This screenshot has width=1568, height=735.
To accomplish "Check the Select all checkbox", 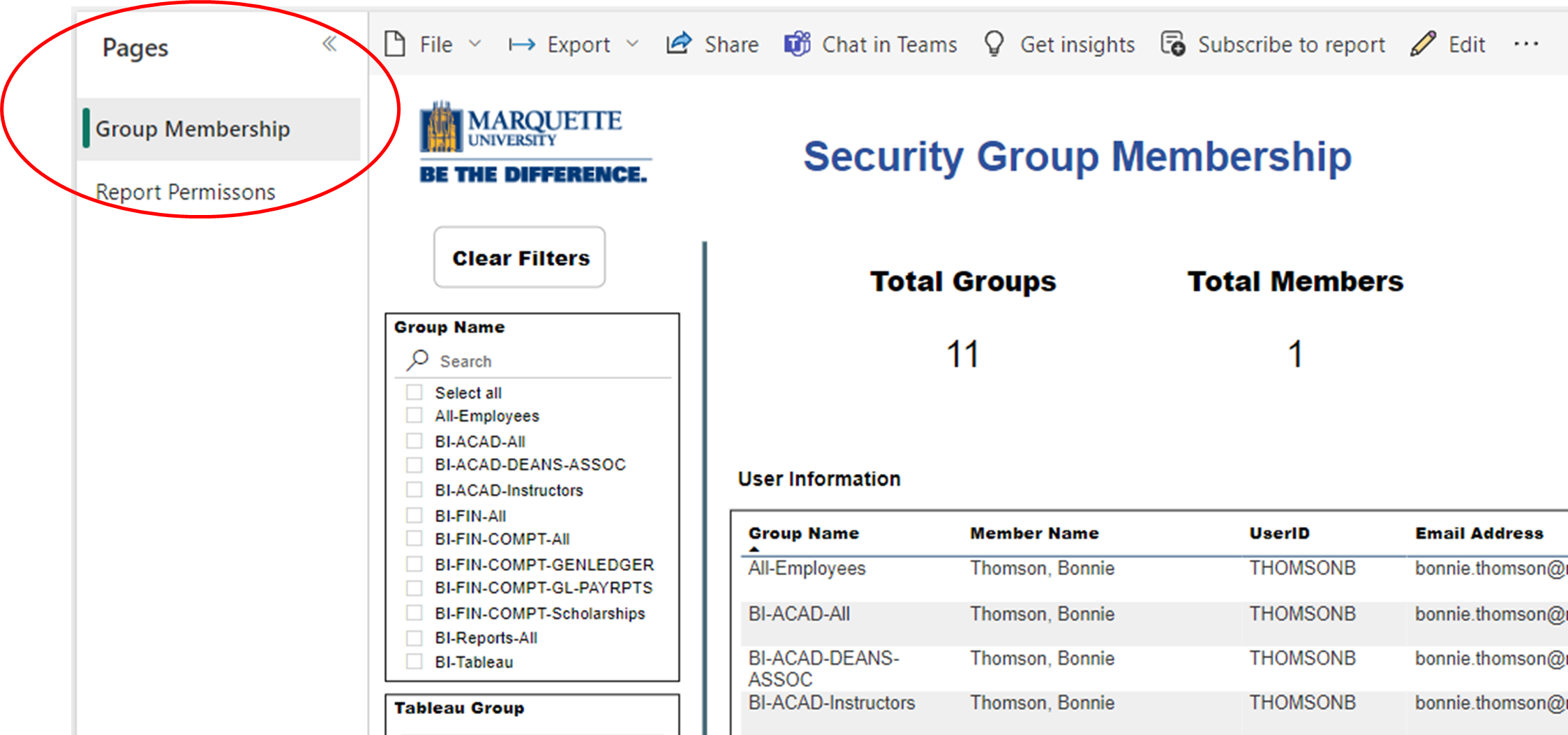I will point(415,392).
